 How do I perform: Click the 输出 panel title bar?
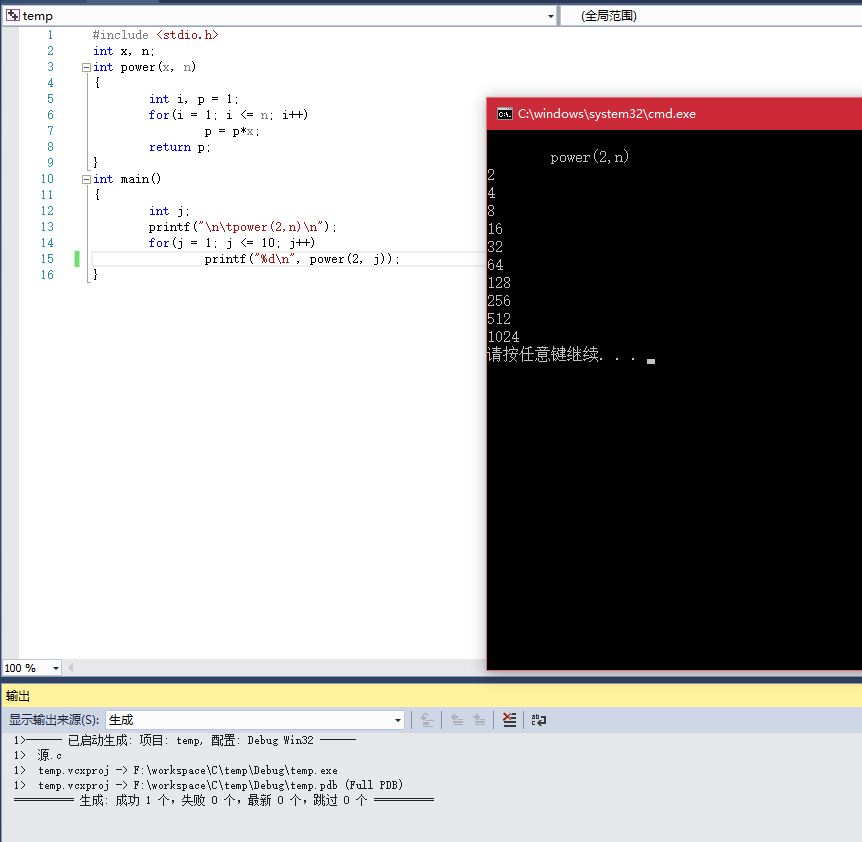[x=431, y=696]
